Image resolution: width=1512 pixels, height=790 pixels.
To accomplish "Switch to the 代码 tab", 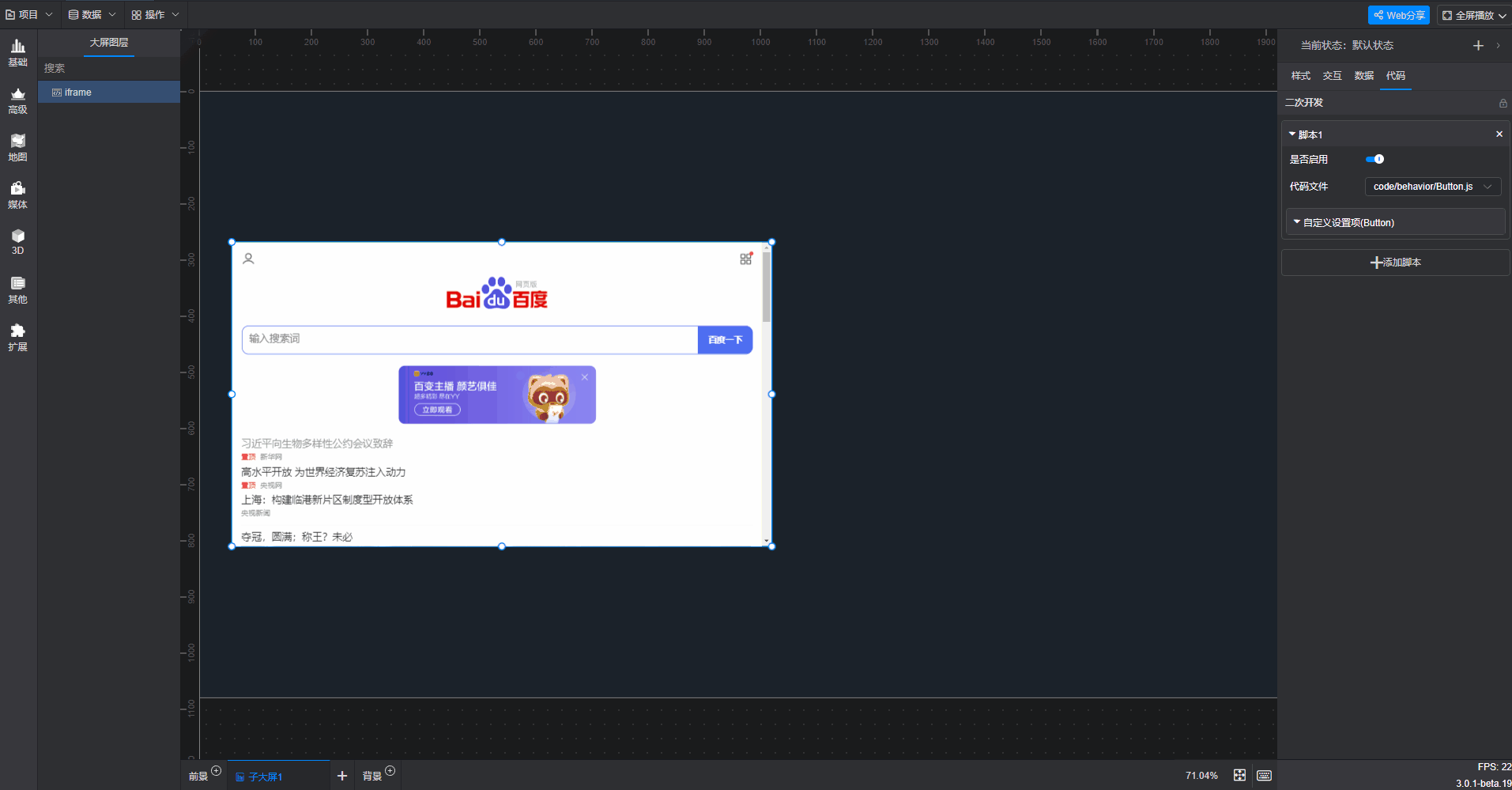I will point(1396,76).
